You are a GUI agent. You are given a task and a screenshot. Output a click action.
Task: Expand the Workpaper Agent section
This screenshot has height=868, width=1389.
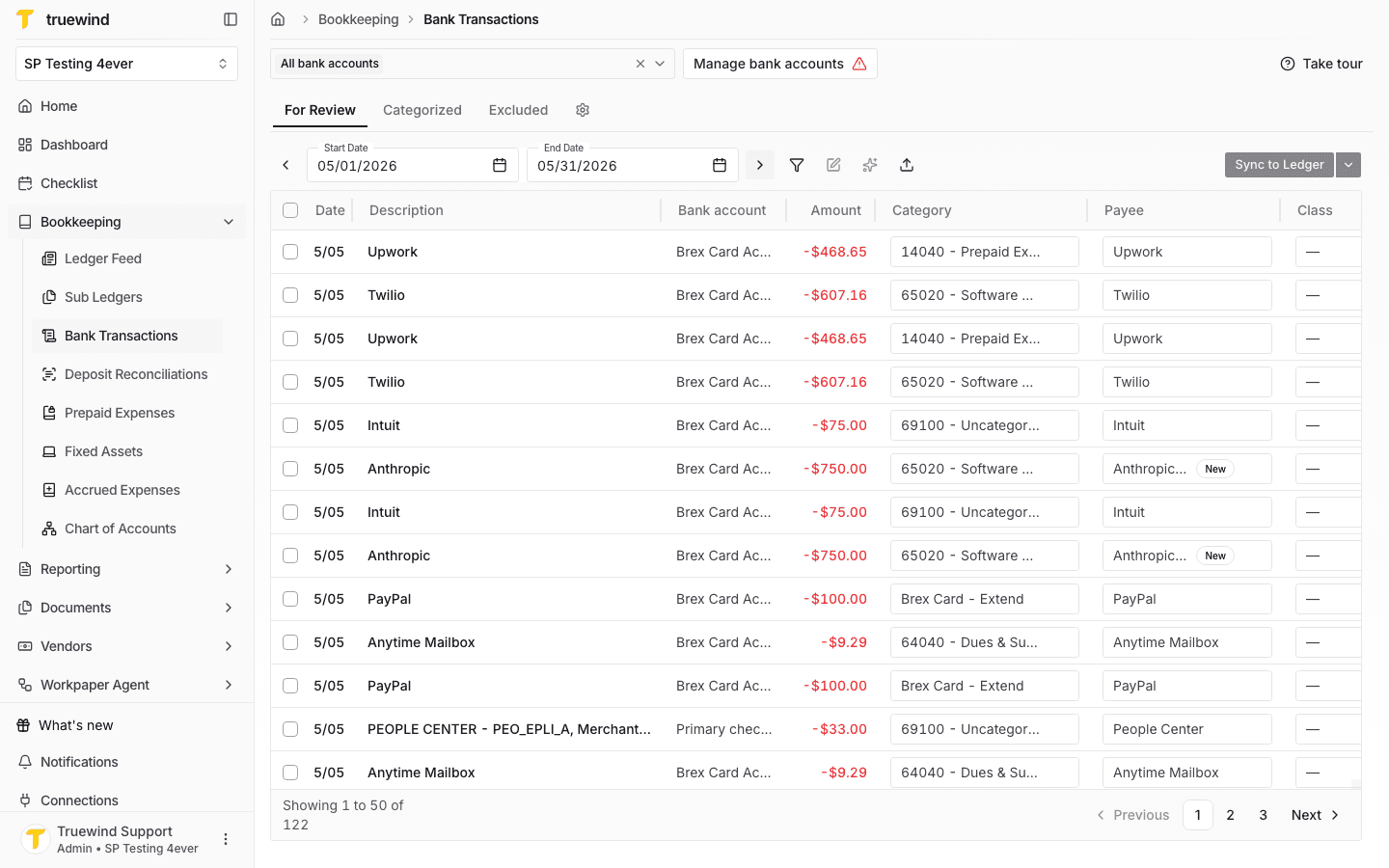coord(229,685)
